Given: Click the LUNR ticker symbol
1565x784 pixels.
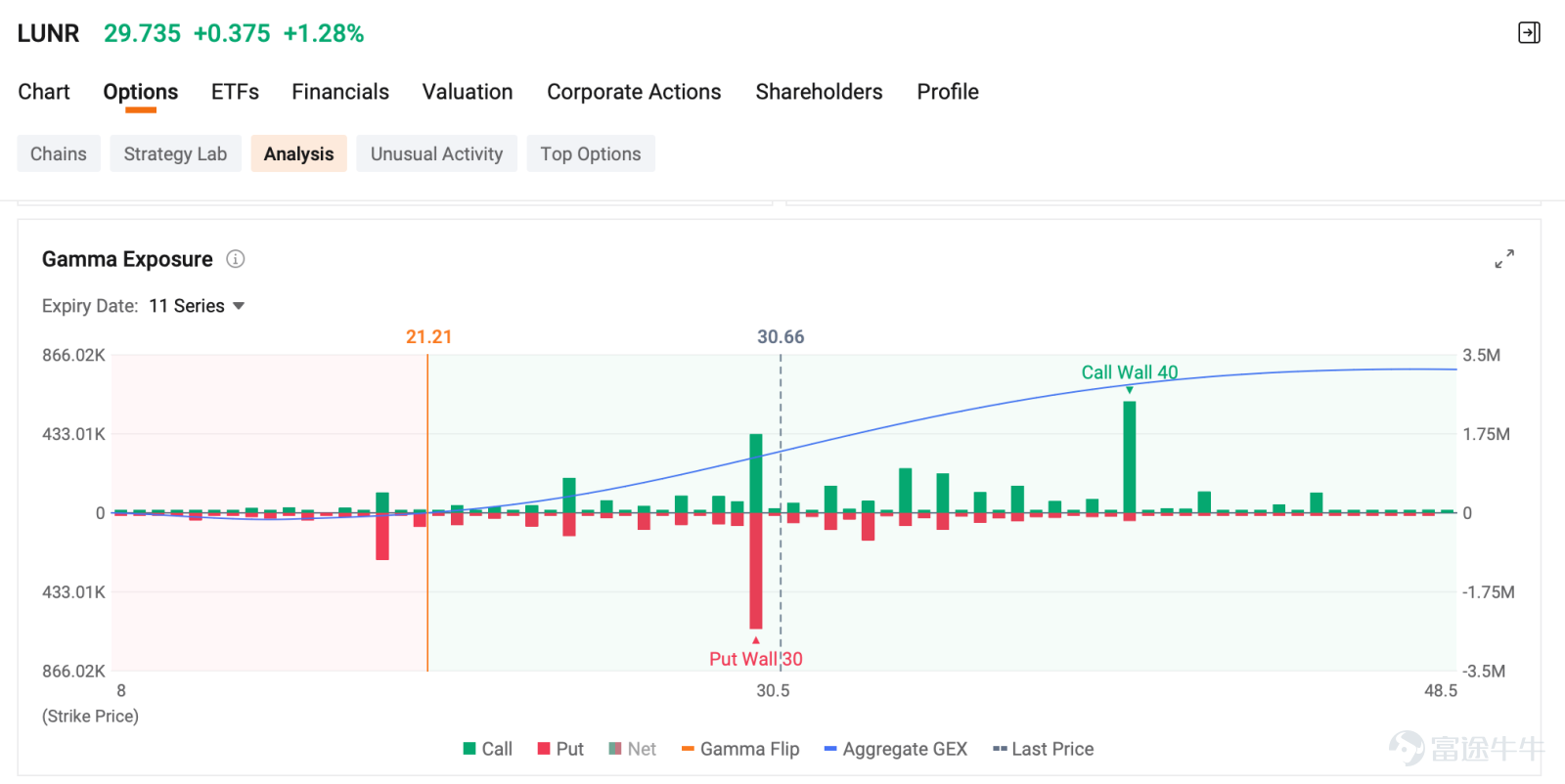Looking at the screenshot, I should pyautogui.click(x=48, y=33).
